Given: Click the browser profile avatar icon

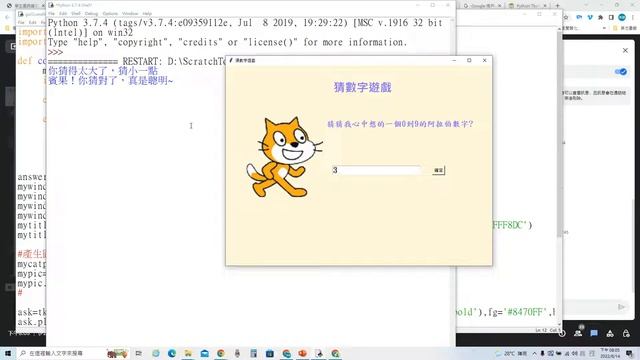Looking at the screenshot, I should [622, 17].
